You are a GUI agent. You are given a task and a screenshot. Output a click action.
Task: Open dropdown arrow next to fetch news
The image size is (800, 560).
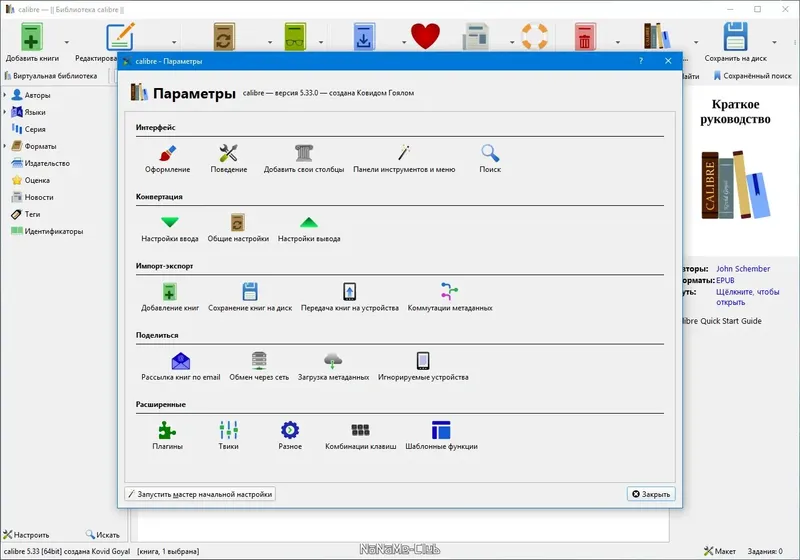click(512, 42)
